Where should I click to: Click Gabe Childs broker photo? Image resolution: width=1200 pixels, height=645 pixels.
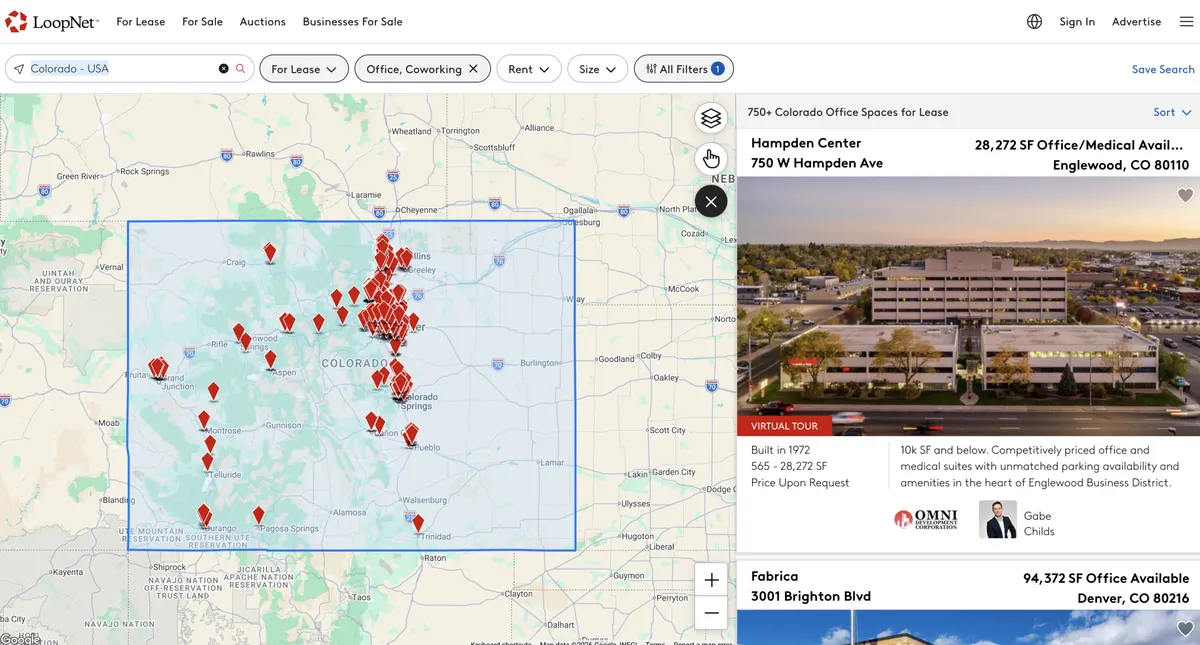(x=998, y=519)
